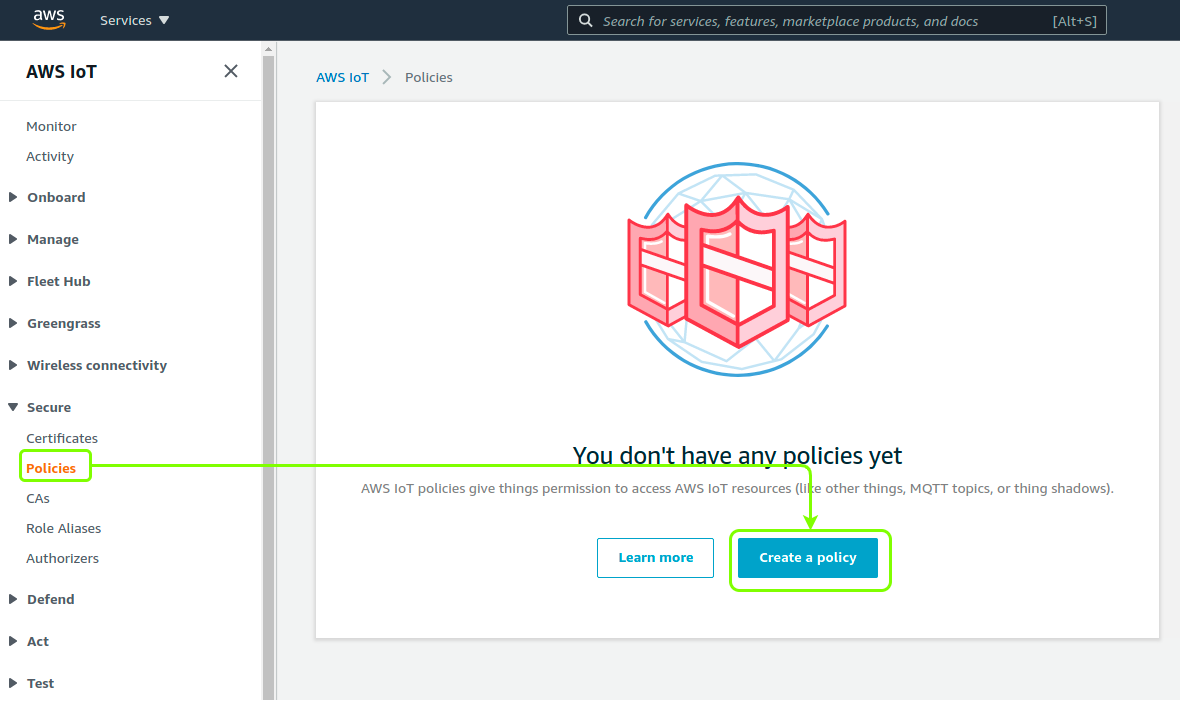Click the search magnifier icon

coord(585,20)
